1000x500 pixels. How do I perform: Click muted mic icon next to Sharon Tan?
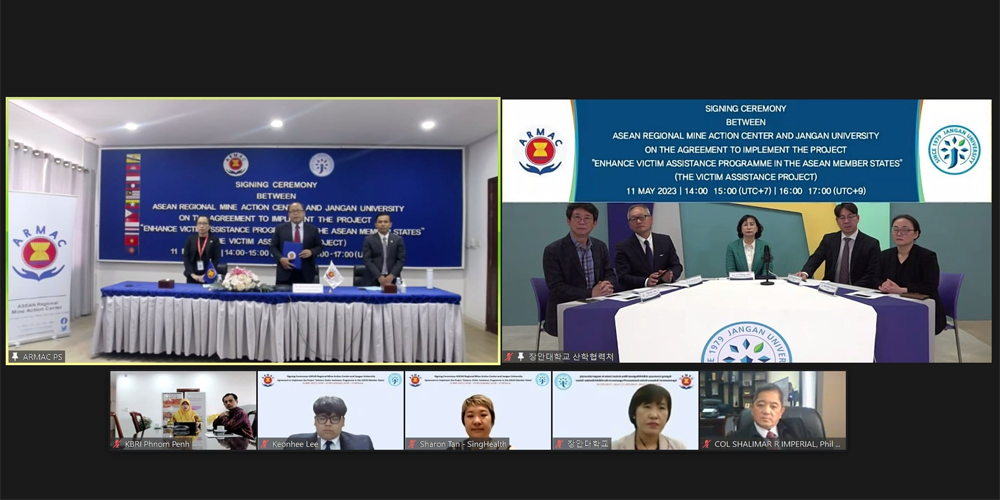(411, 443)
